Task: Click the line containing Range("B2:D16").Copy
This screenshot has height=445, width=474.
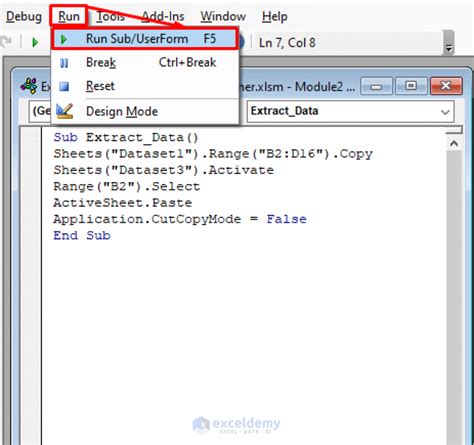Action: 213,154
